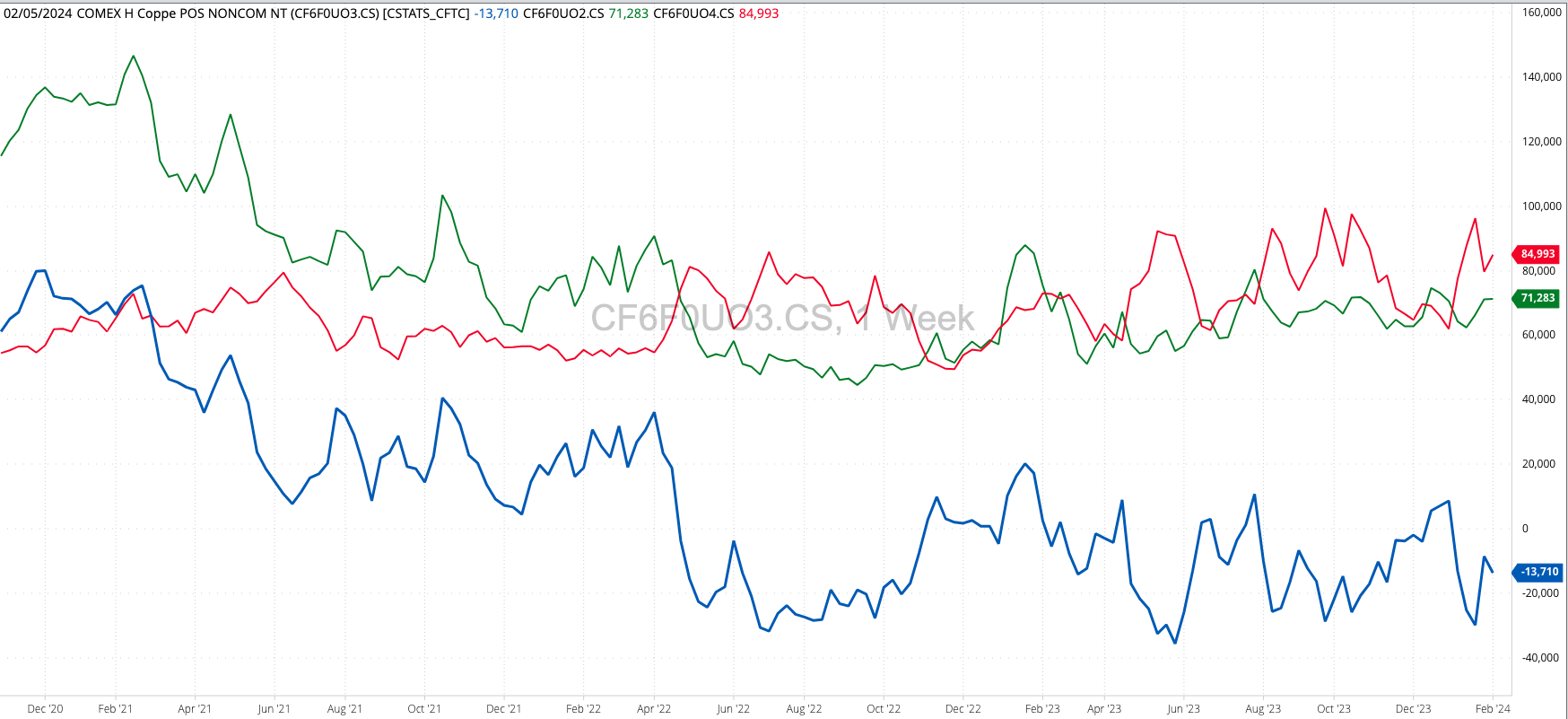Screen dimensions: 1568x719
Task: Click the blue -13,710 price badge
Action: (x=1538, y=572)
